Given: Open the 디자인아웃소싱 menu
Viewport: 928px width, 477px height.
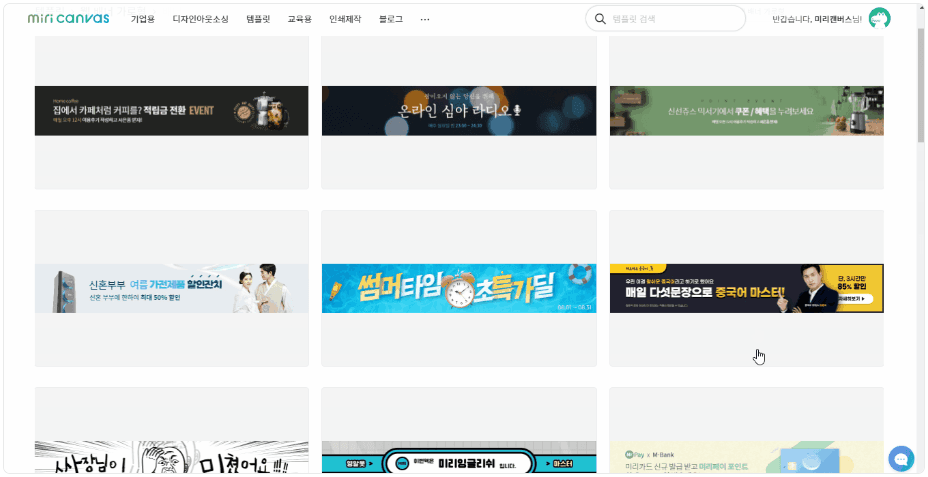Looking at the screenshot, I should pyautogui.click(x=200, y=19).
